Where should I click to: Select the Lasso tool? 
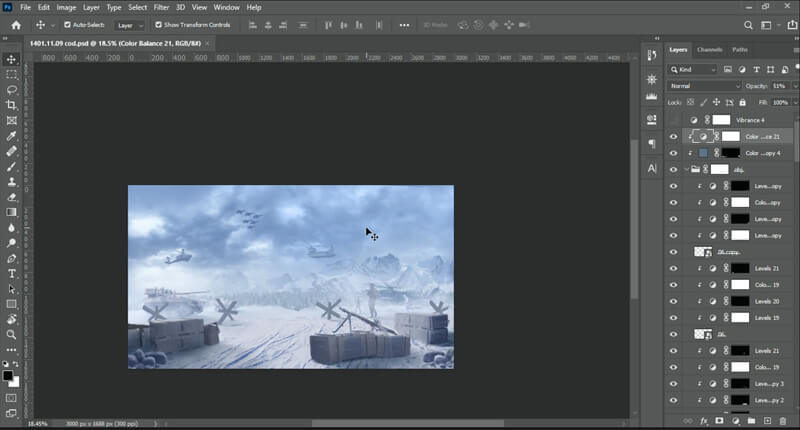tap(11, 90)
